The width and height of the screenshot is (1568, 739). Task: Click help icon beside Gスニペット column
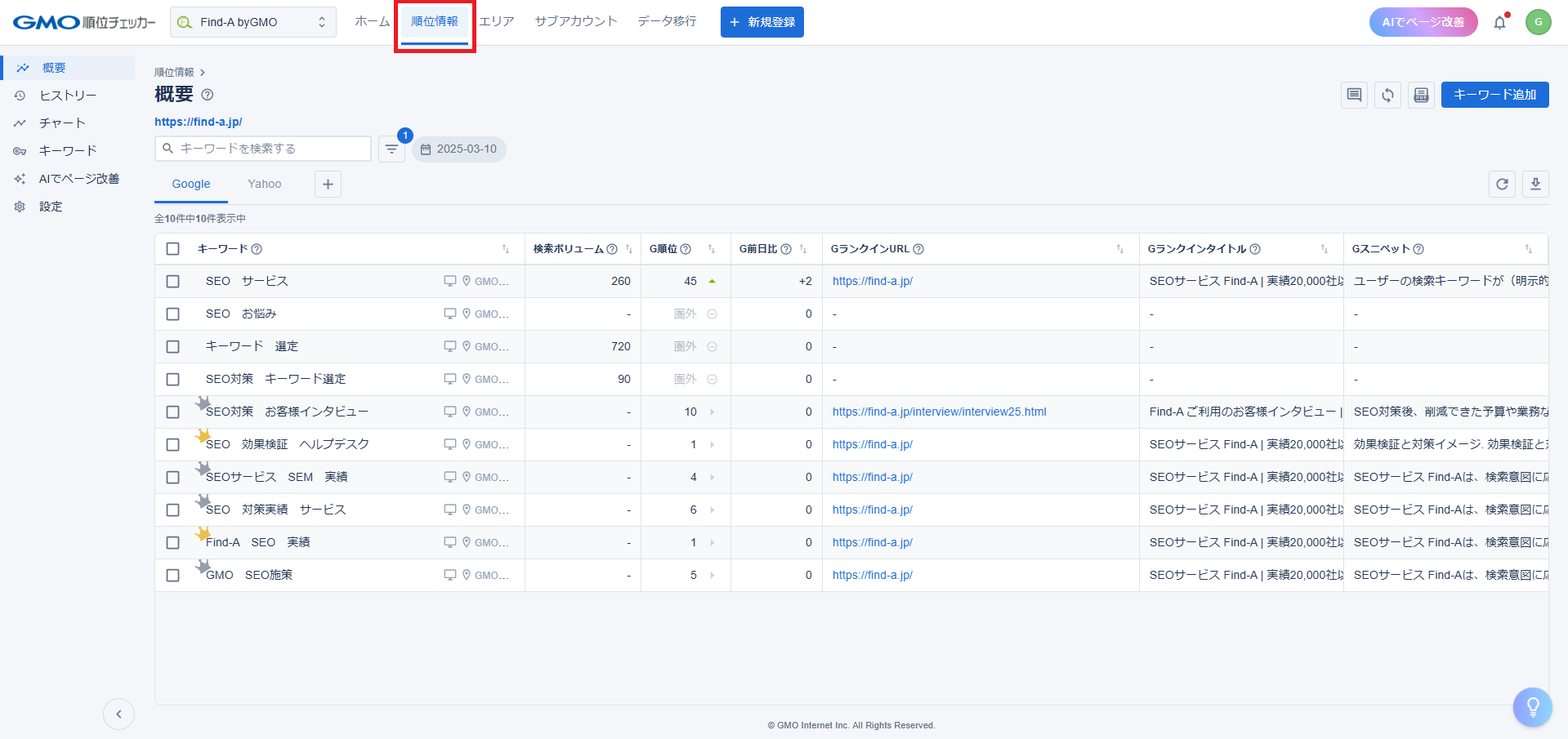[1418, 249]
